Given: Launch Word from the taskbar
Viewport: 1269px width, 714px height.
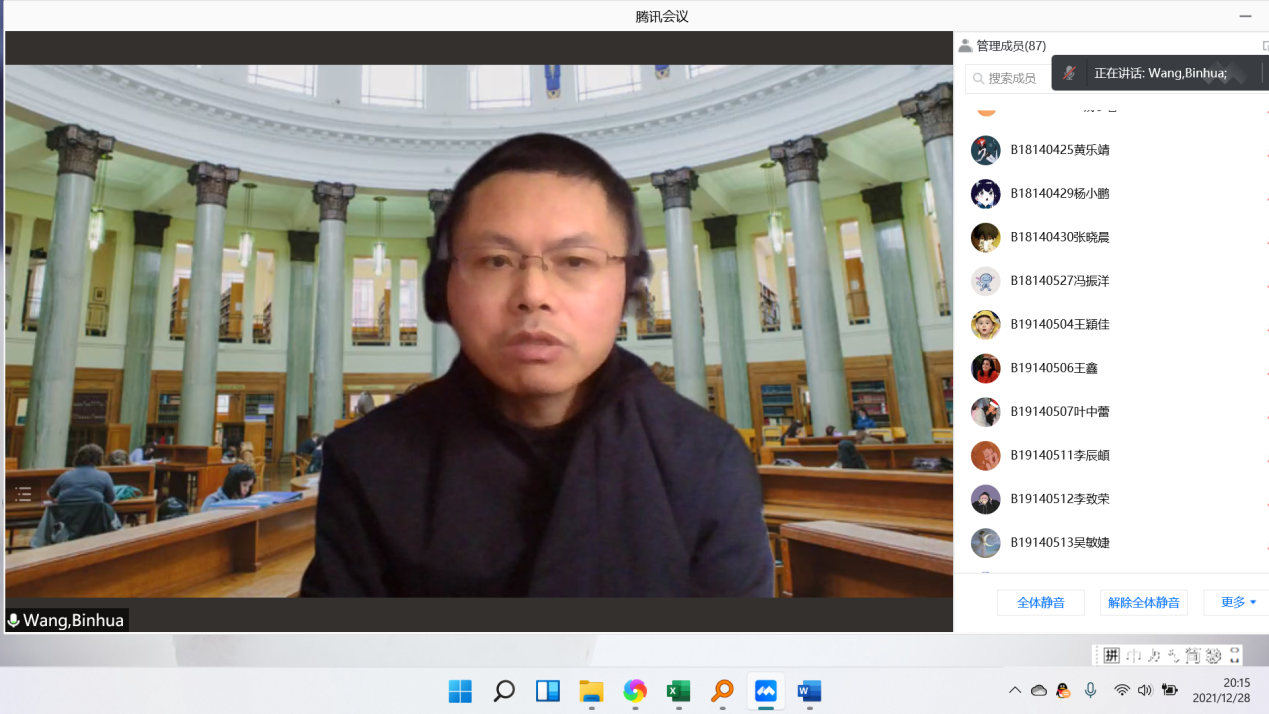Looking at the screenshot, I should coord(809,691).
